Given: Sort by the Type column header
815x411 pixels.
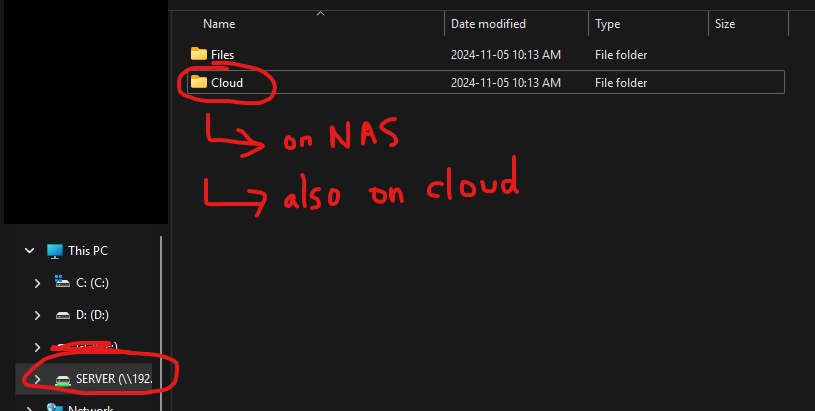Looking at the screenshot, I should tap(607, 24).
